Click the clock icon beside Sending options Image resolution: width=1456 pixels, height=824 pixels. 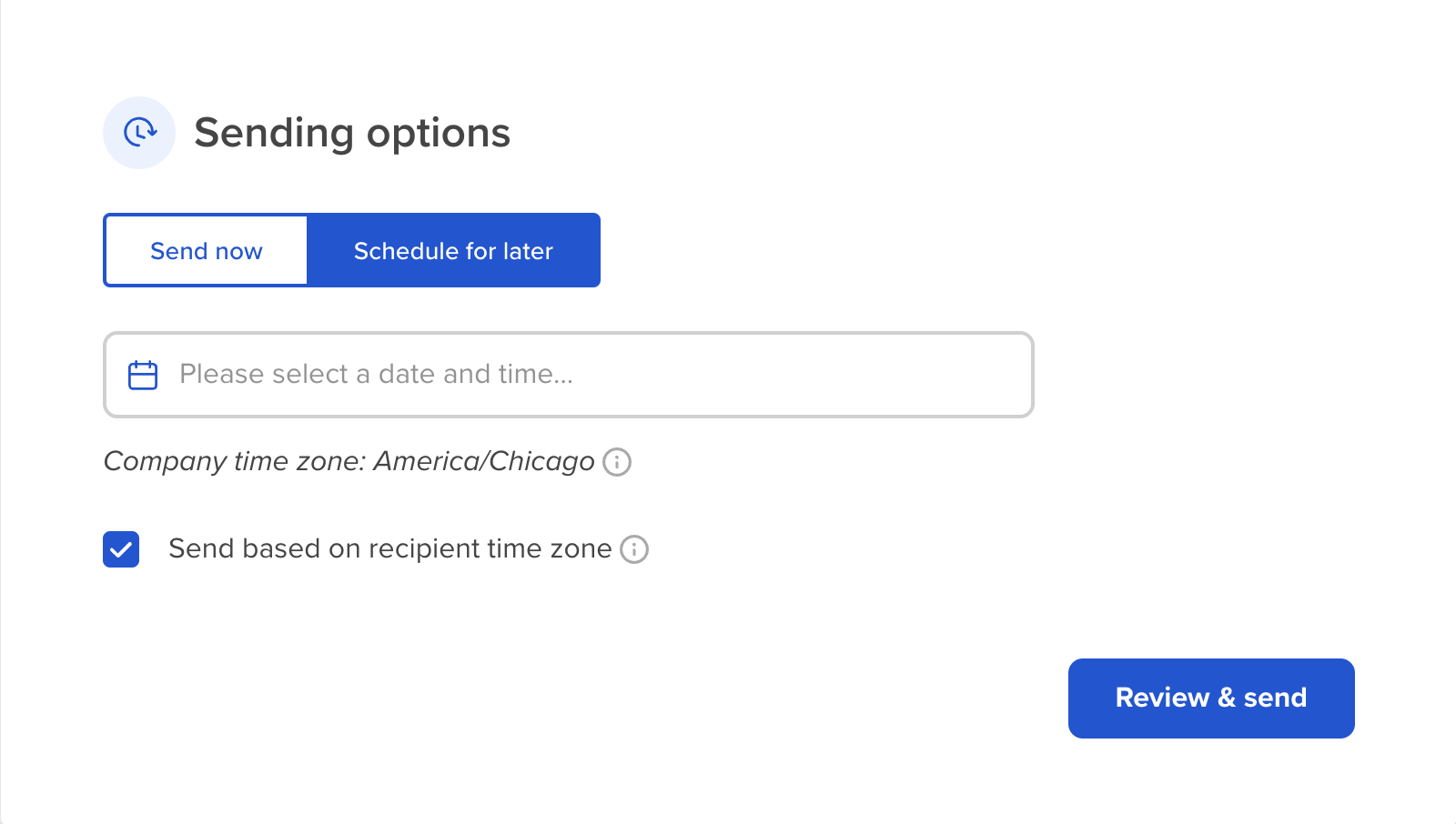point(139,132)
